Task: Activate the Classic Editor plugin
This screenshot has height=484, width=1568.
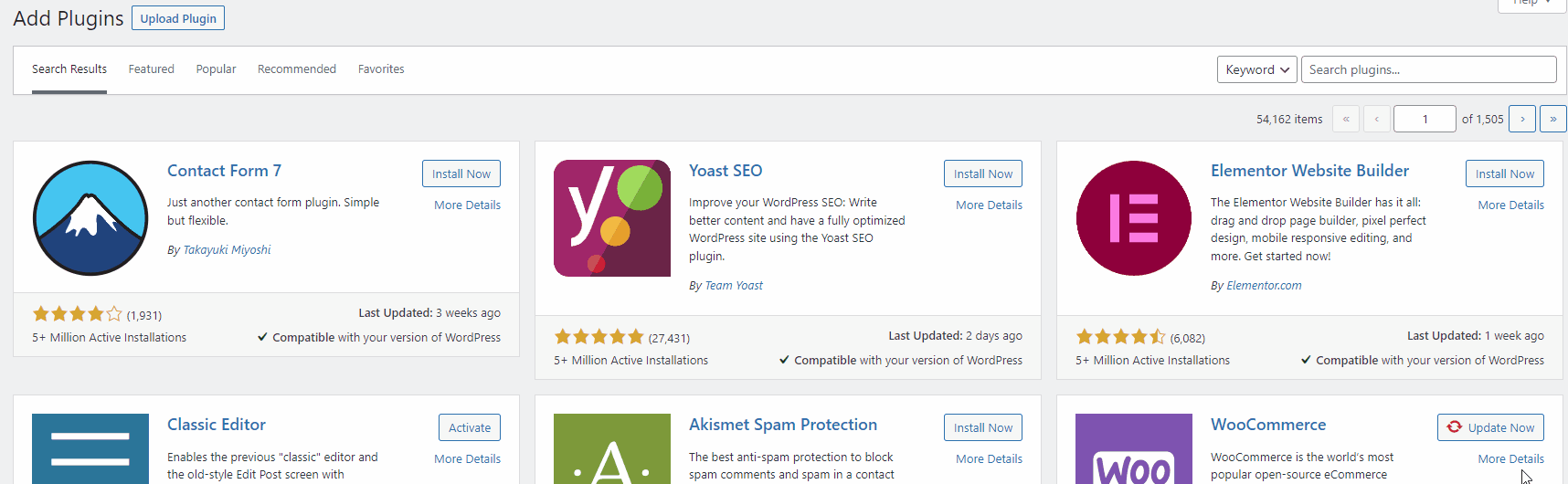Action: (x=470, y=427)
